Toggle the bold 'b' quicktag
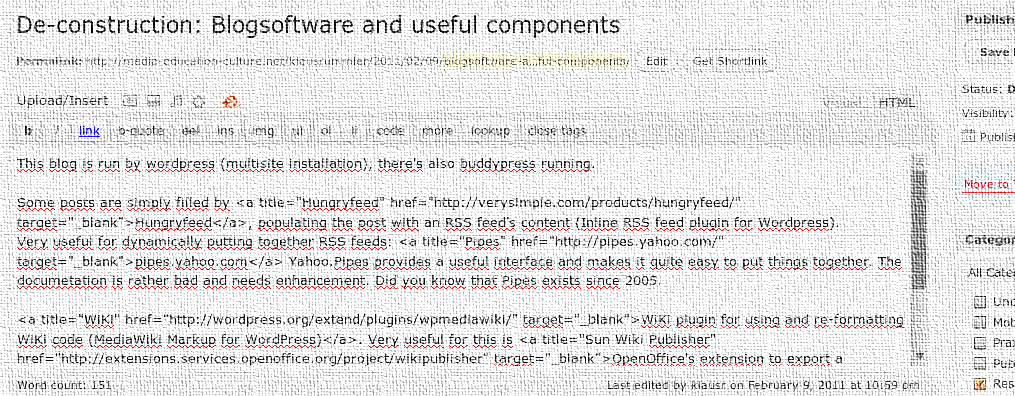This screenshot has height=396, width=1015. coord(28,131)
